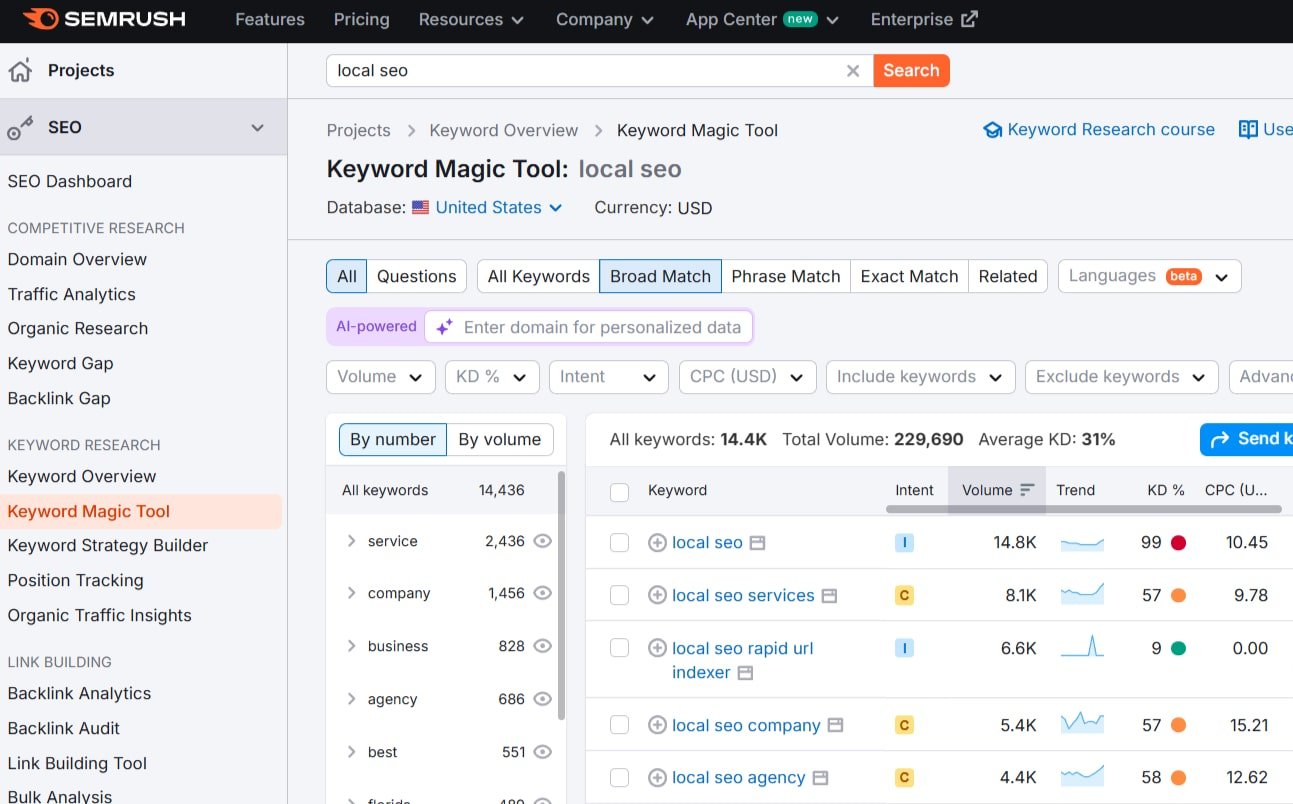The width and height of the screenshot is (1293, 804).
Task: Click the red KD dot for 'local seo'
Action: pos(1178,543)
